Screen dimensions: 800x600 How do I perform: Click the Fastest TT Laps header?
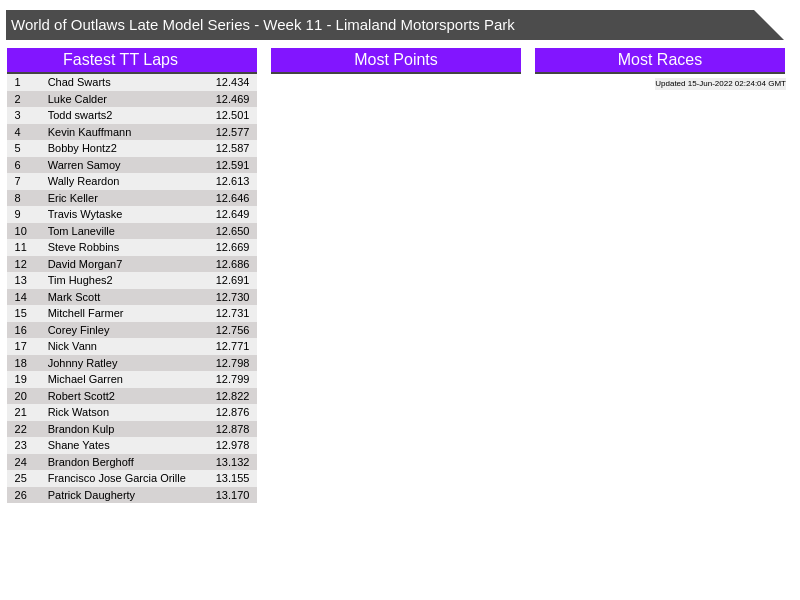pyautogui.click(x=131, y=60)
